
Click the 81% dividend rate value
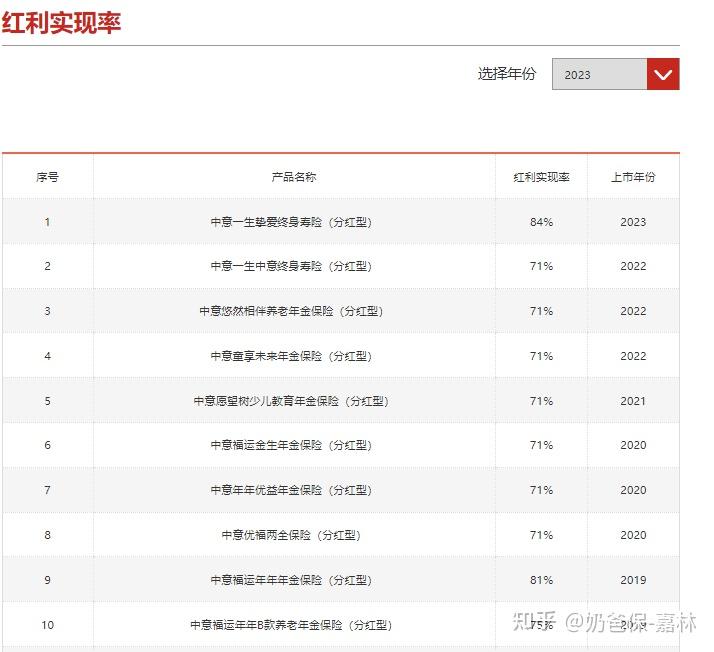click(541, 580)
